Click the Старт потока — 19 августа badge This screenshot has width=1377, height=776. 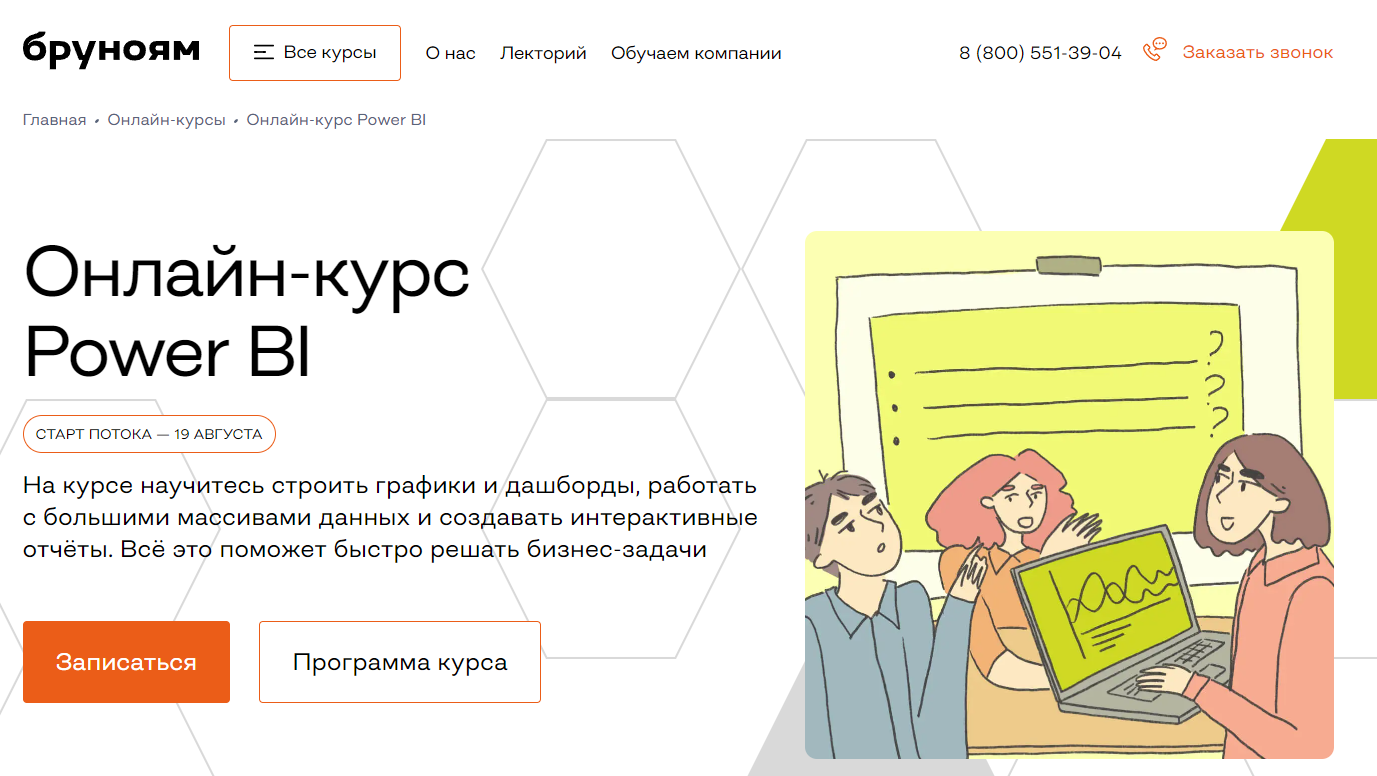[x=149, y=434]
